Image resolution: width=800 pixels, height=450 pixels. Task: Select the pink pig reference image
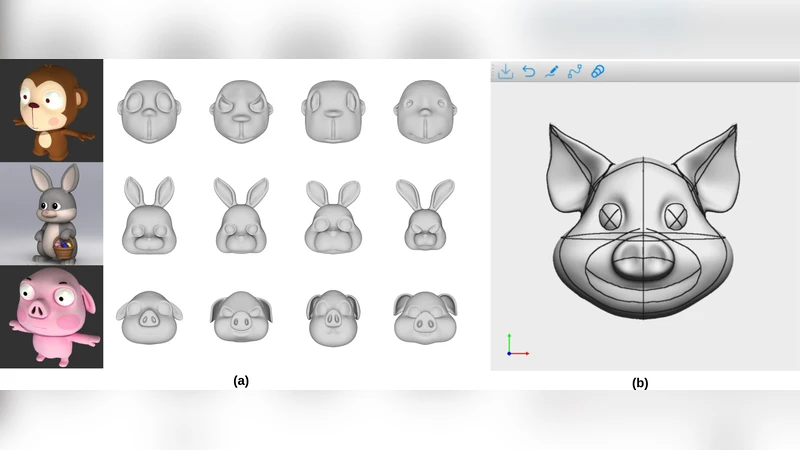pyautogui.click(x=52, y=316)
